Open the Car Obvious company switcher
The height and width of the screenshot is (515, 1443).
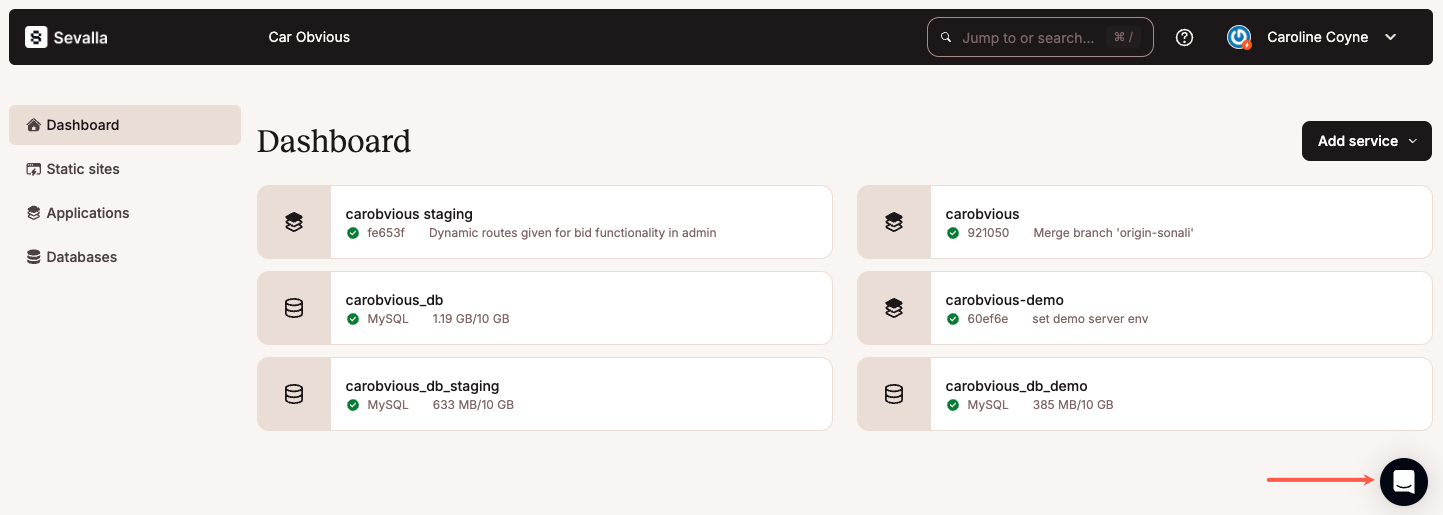(309, 37)
